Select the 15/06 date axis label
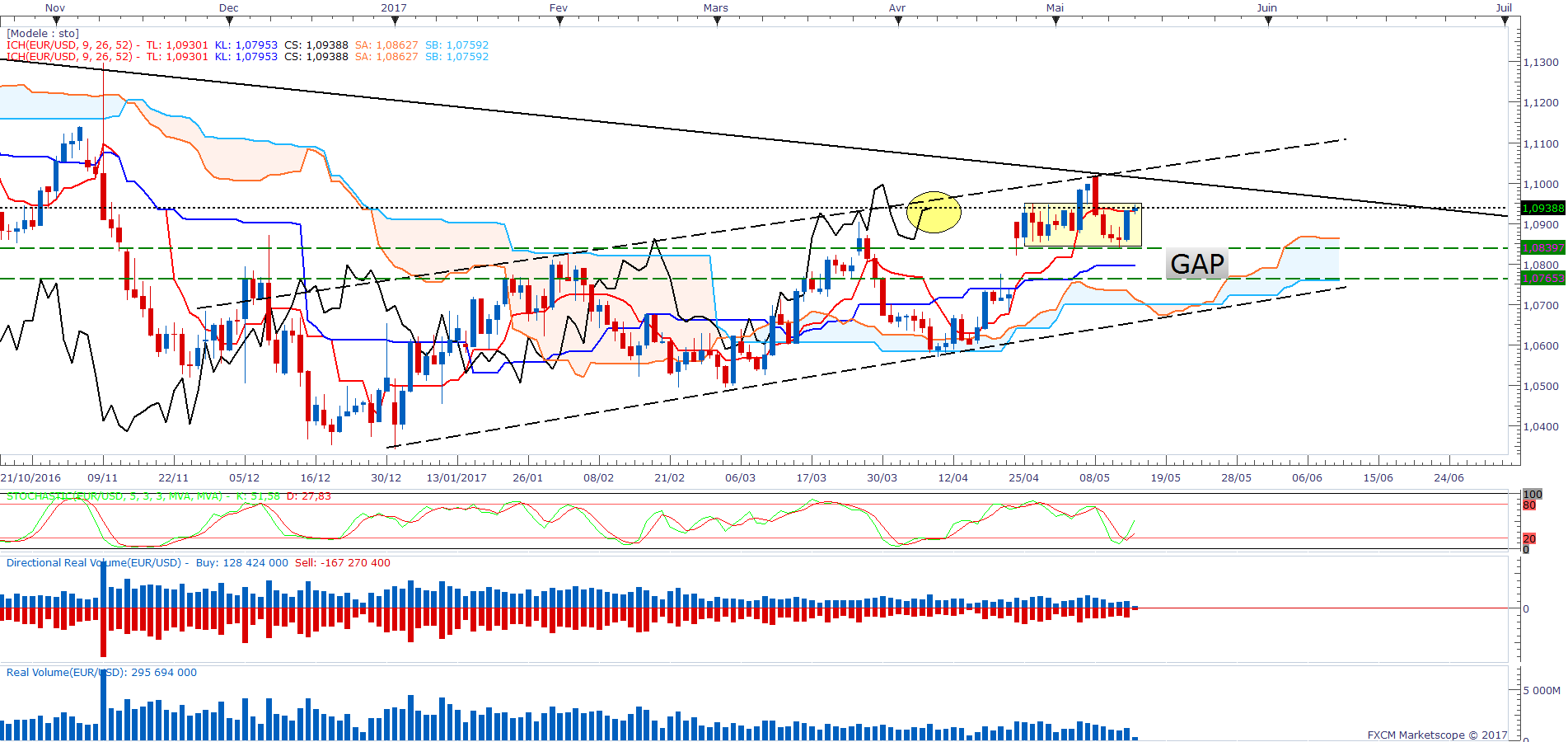The image size is (1568, 742). point(1378,478)
